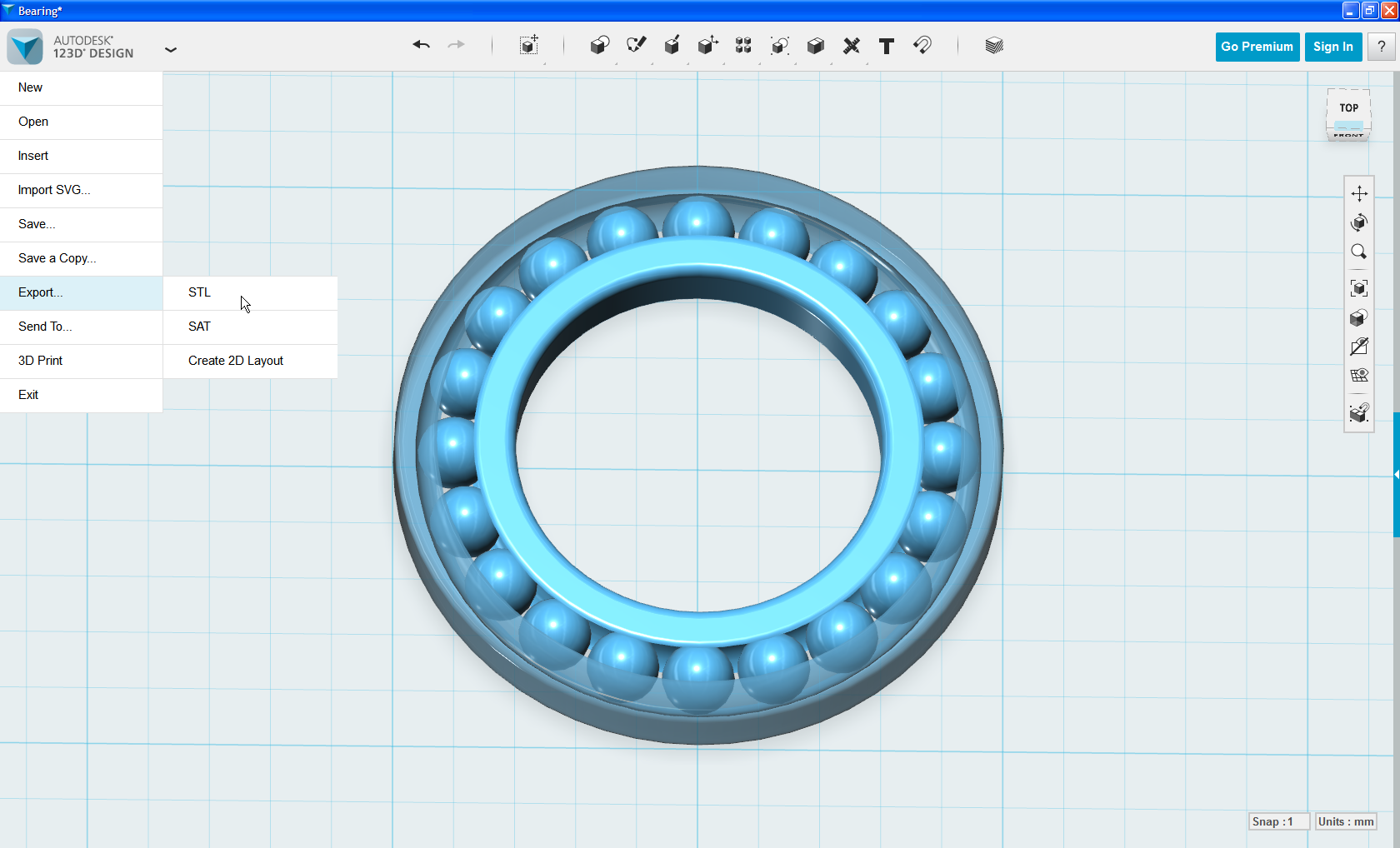Click the Go Premium button
The image size is (1400, 848).
tap(1257, 47)
